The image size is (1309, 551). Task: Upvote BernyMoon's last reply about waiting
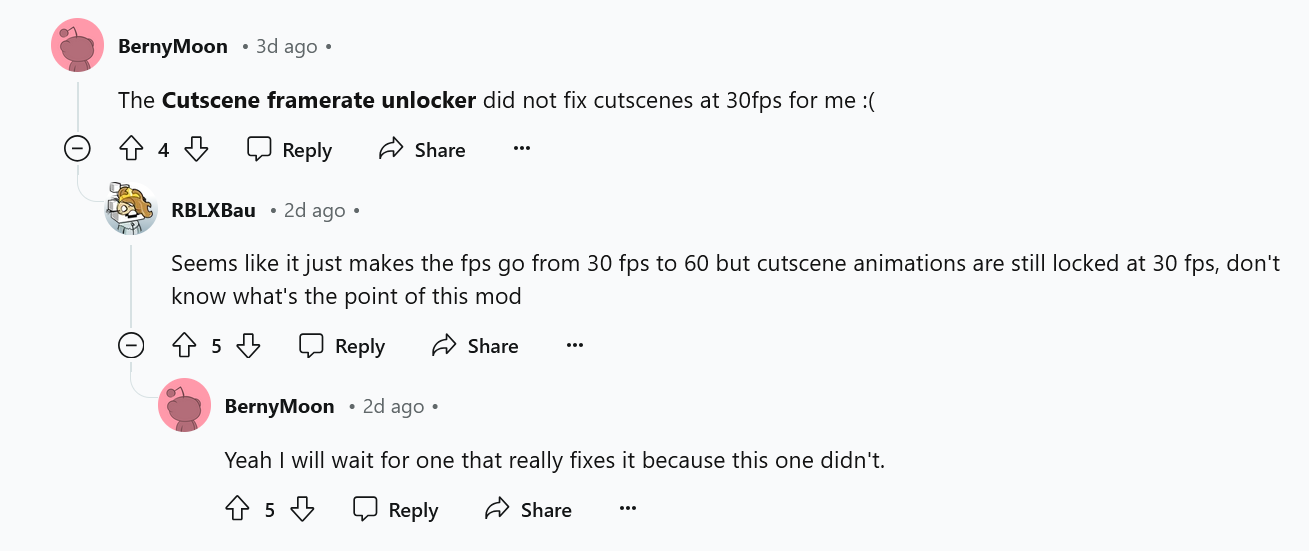click(237, 510)
